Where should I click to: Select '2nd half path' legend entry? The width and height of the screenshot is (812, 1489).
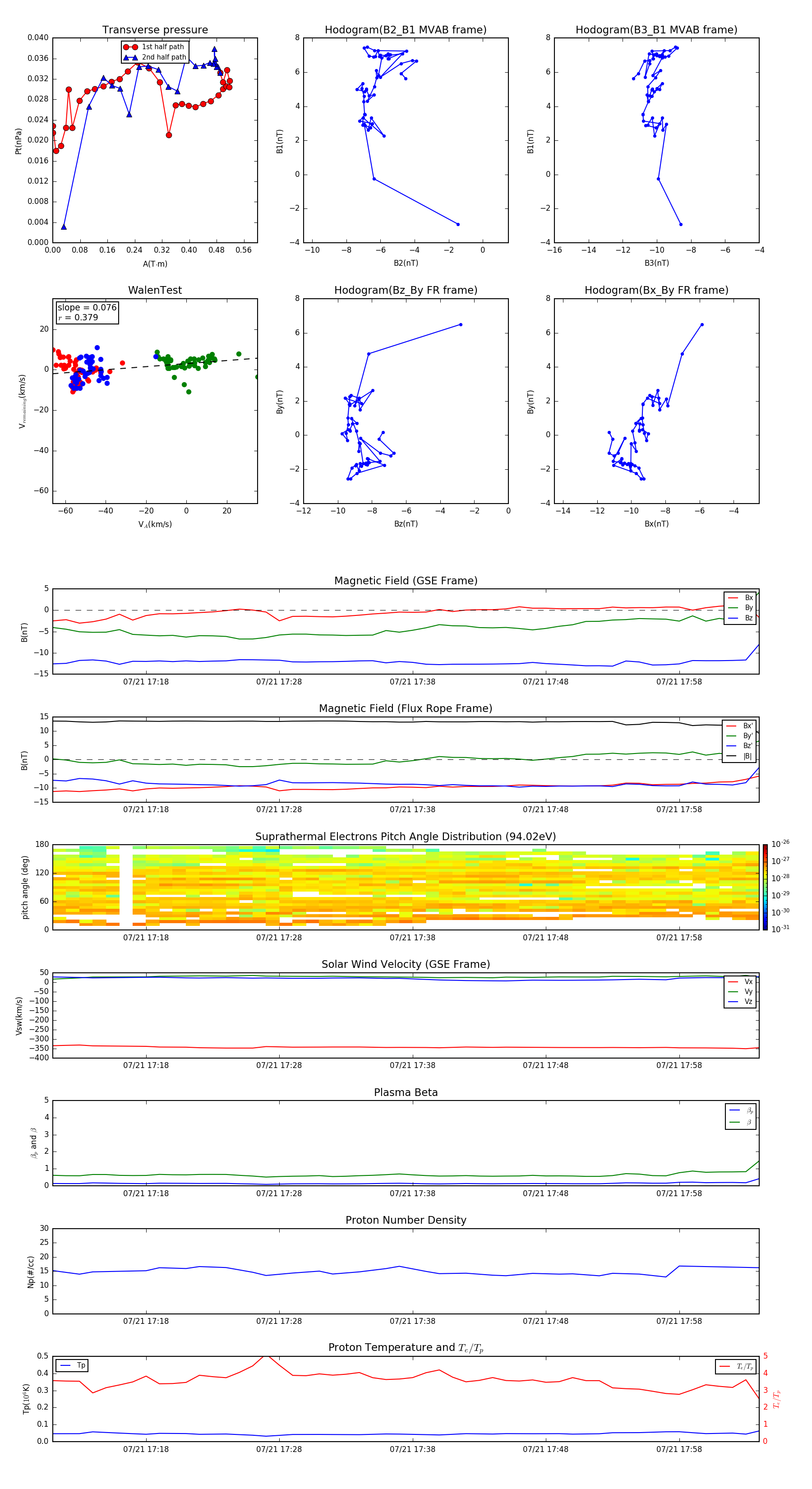(x=154, y=57)
